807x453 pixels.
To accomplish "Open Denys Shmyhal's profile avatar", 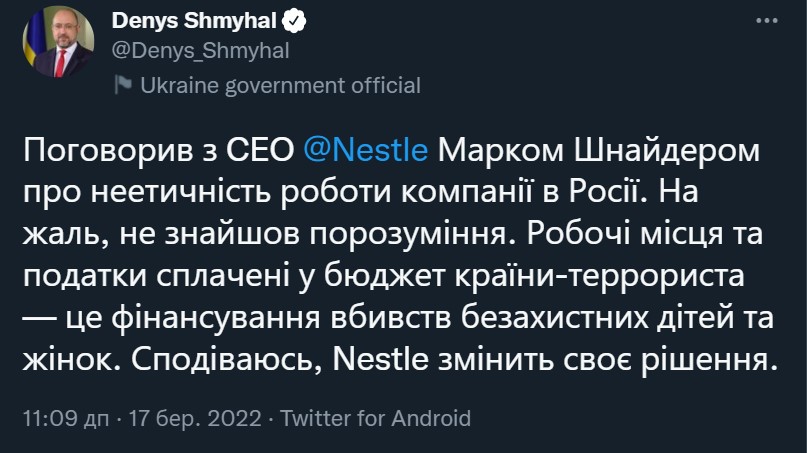I will (58, 42).
